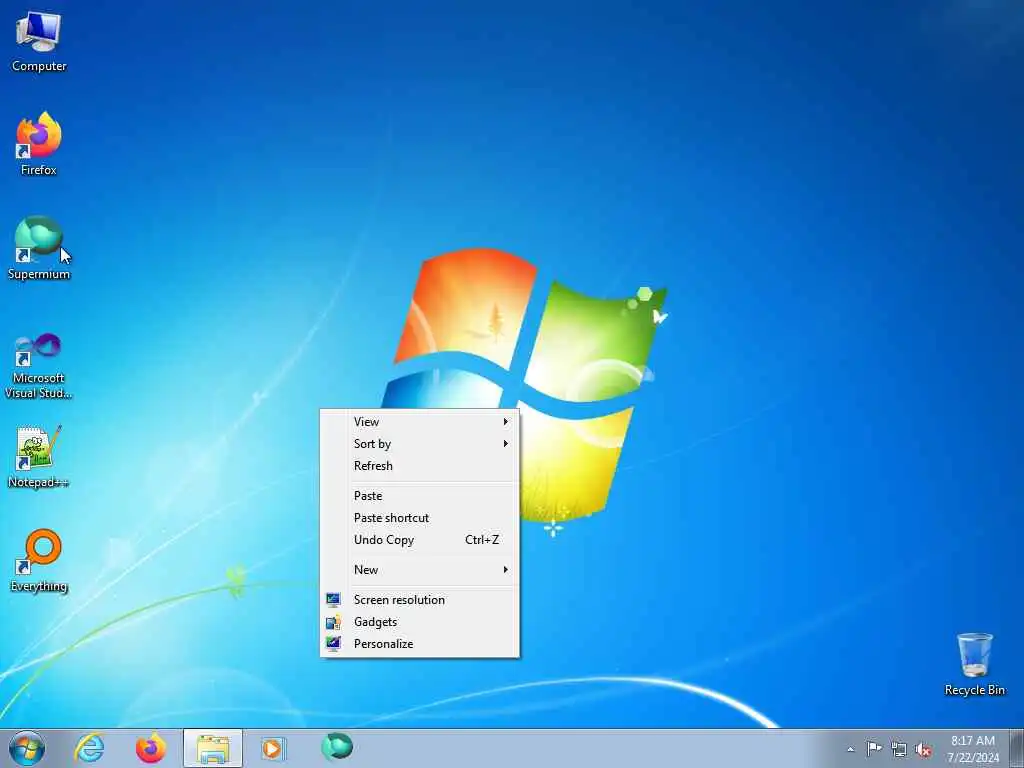Choose Undo Copy in the context menu

click(x=419, y=540)
